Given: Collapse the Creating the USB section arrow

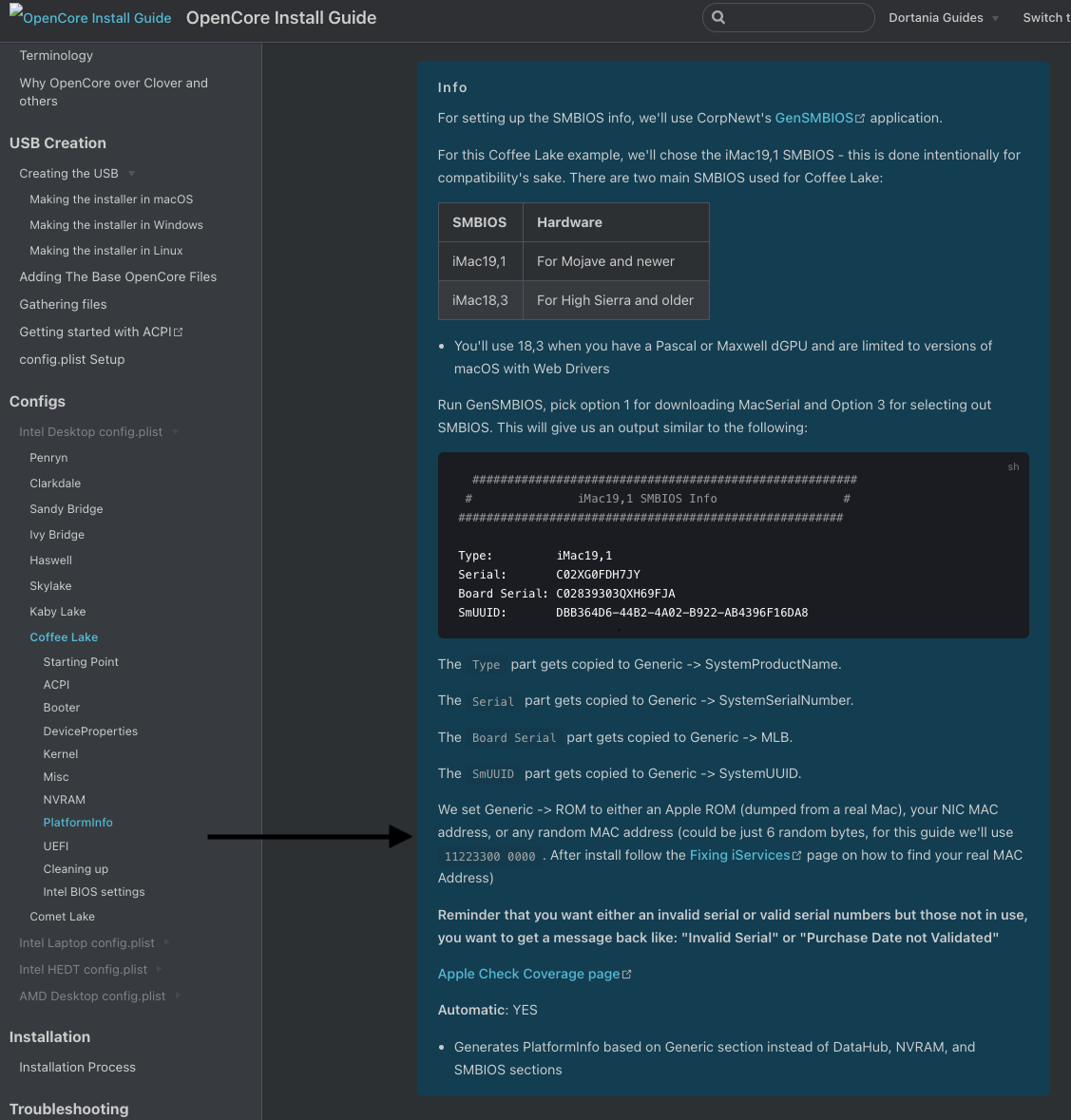Looking at the screenshot, I should click(x=132, y=174).
